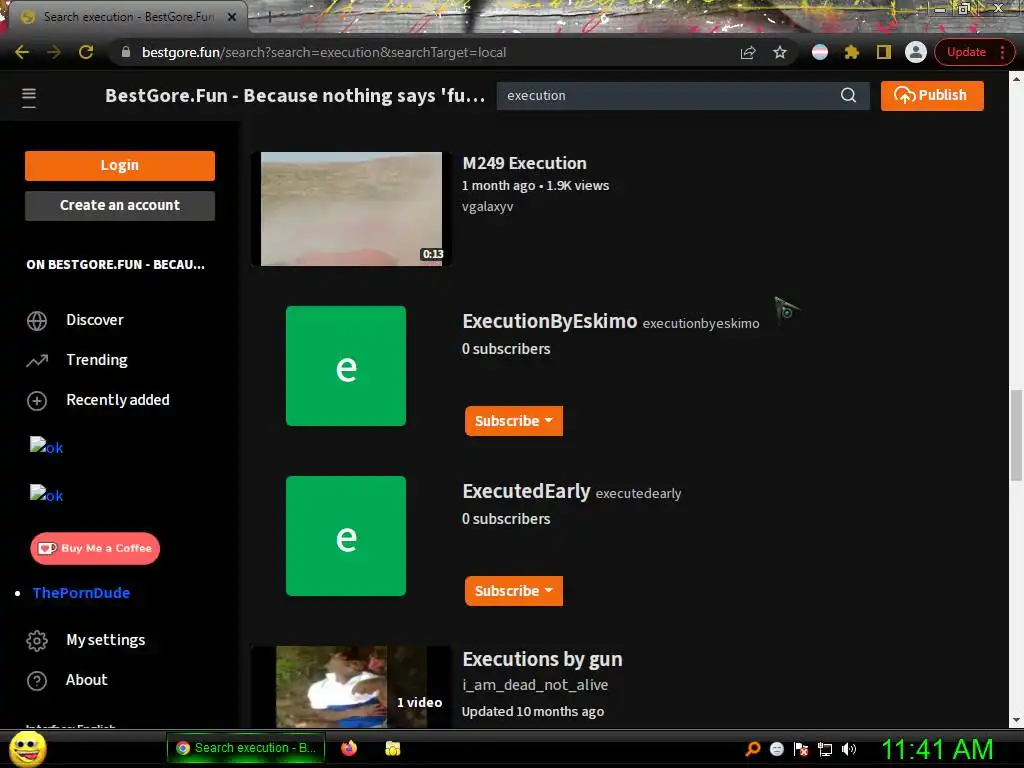Close the Search execution browser tab
This screenshot has width=1024, height=768.
pyautogui.click(x=232, y=17)
